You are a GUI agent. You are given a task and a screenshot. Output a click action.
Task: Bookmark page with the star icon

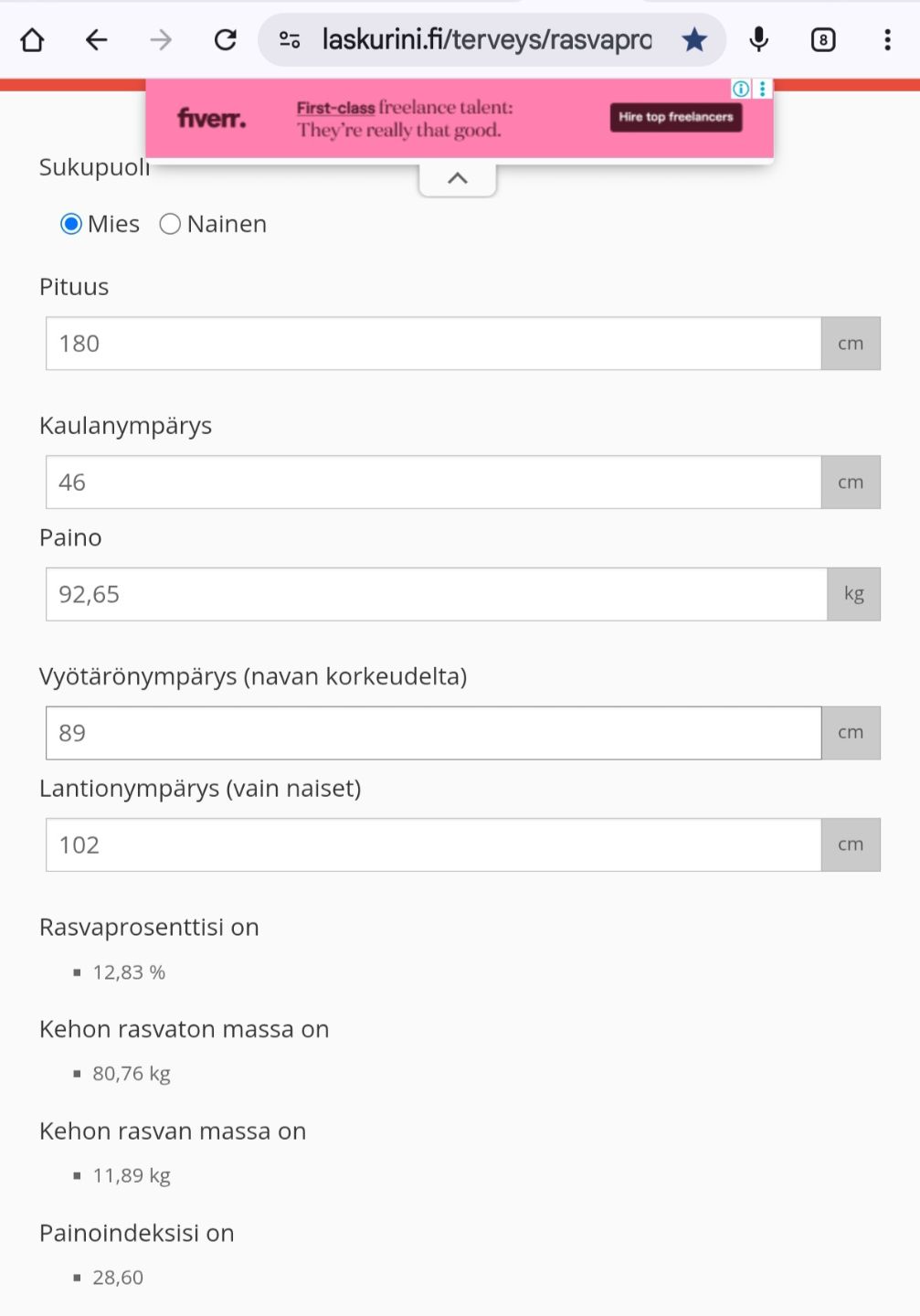pos(694,40)
